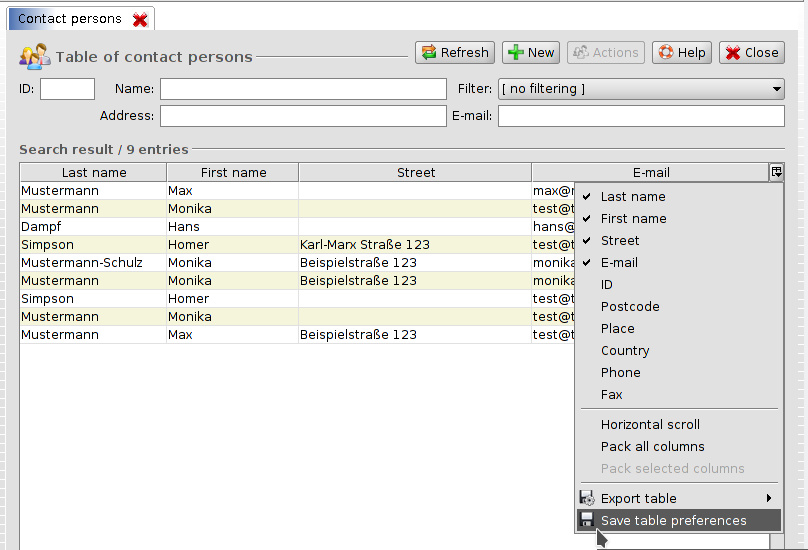Create a new contact with New button

click(530, 53)
